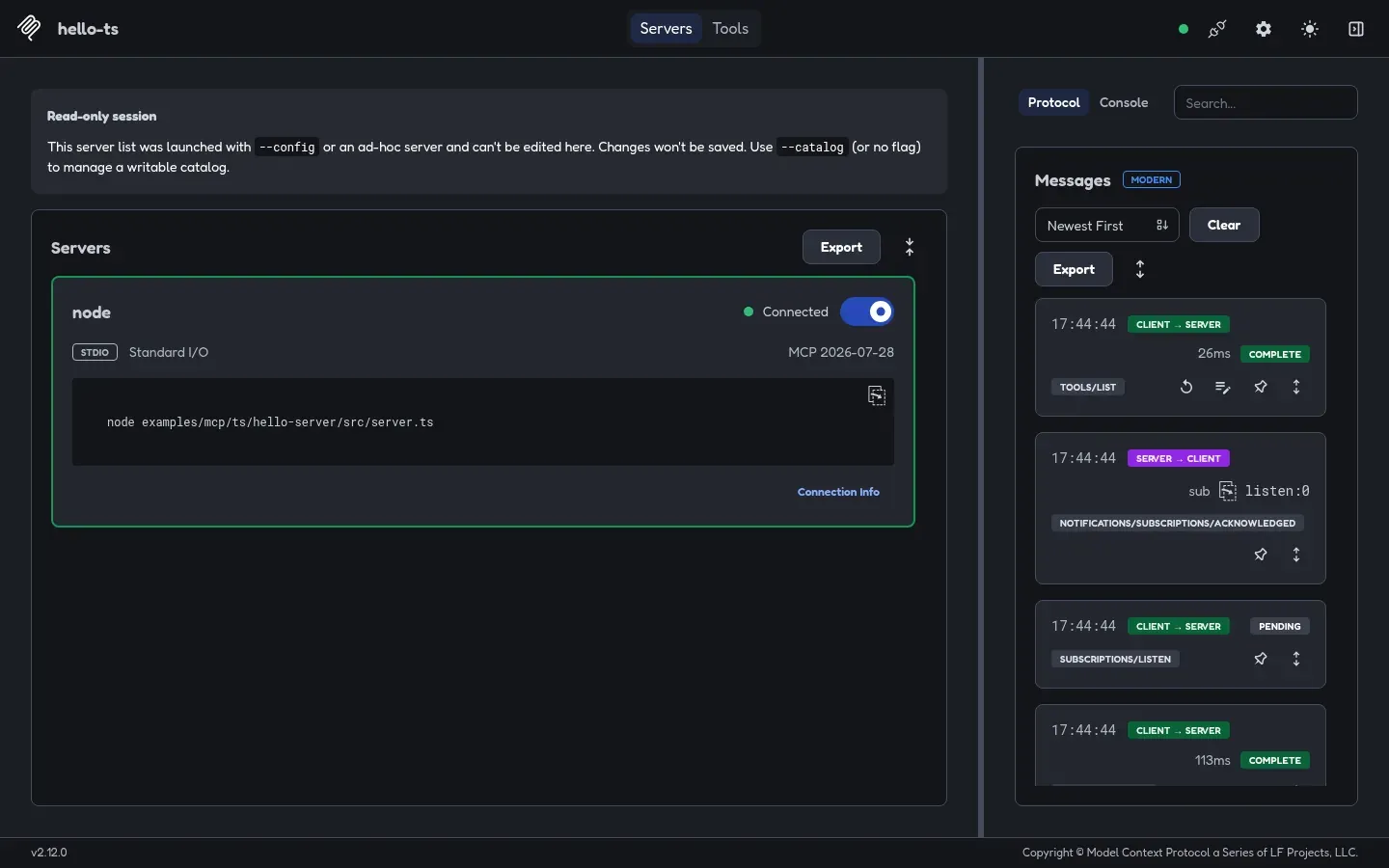Copy the listen:0 subscription id

click(1228, 491)
